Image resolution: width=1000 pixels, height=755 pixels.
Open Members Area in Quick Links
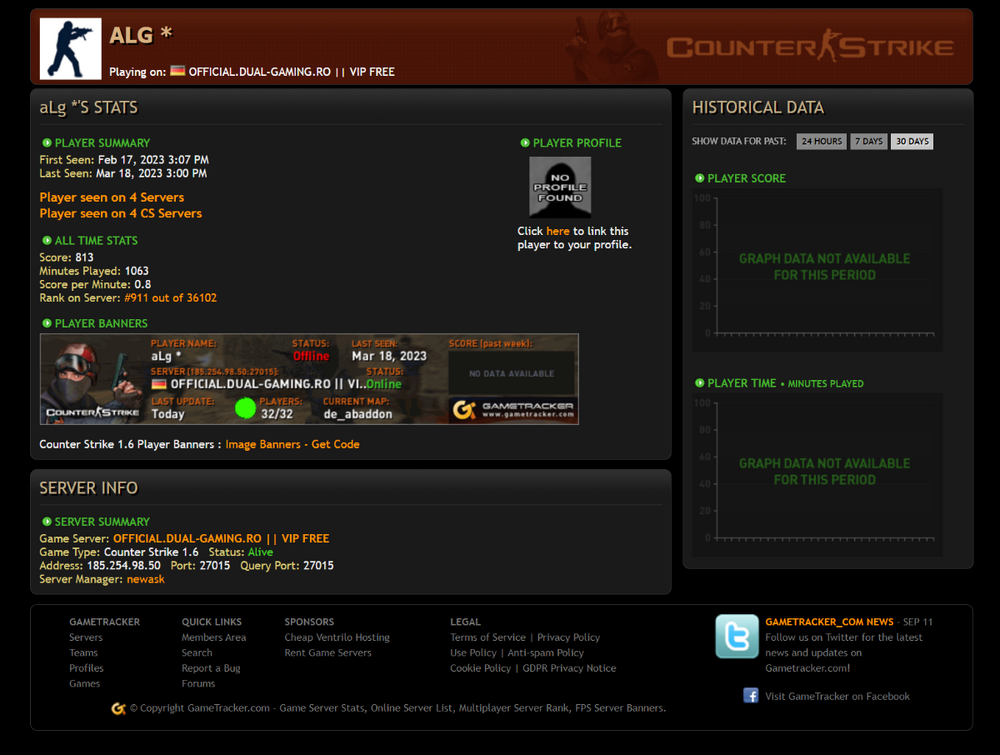coord(213,637)
